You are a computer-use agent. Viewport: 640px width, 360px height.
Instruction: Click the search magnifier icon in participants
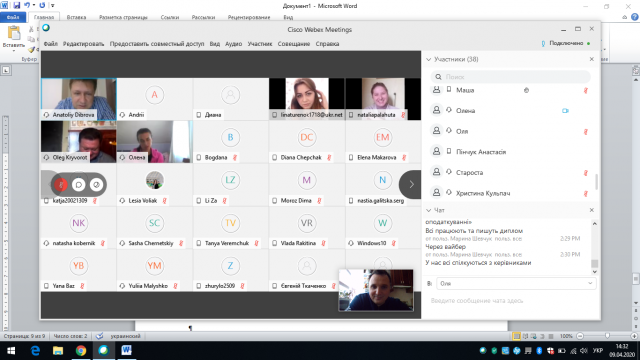tap(438, 77)
